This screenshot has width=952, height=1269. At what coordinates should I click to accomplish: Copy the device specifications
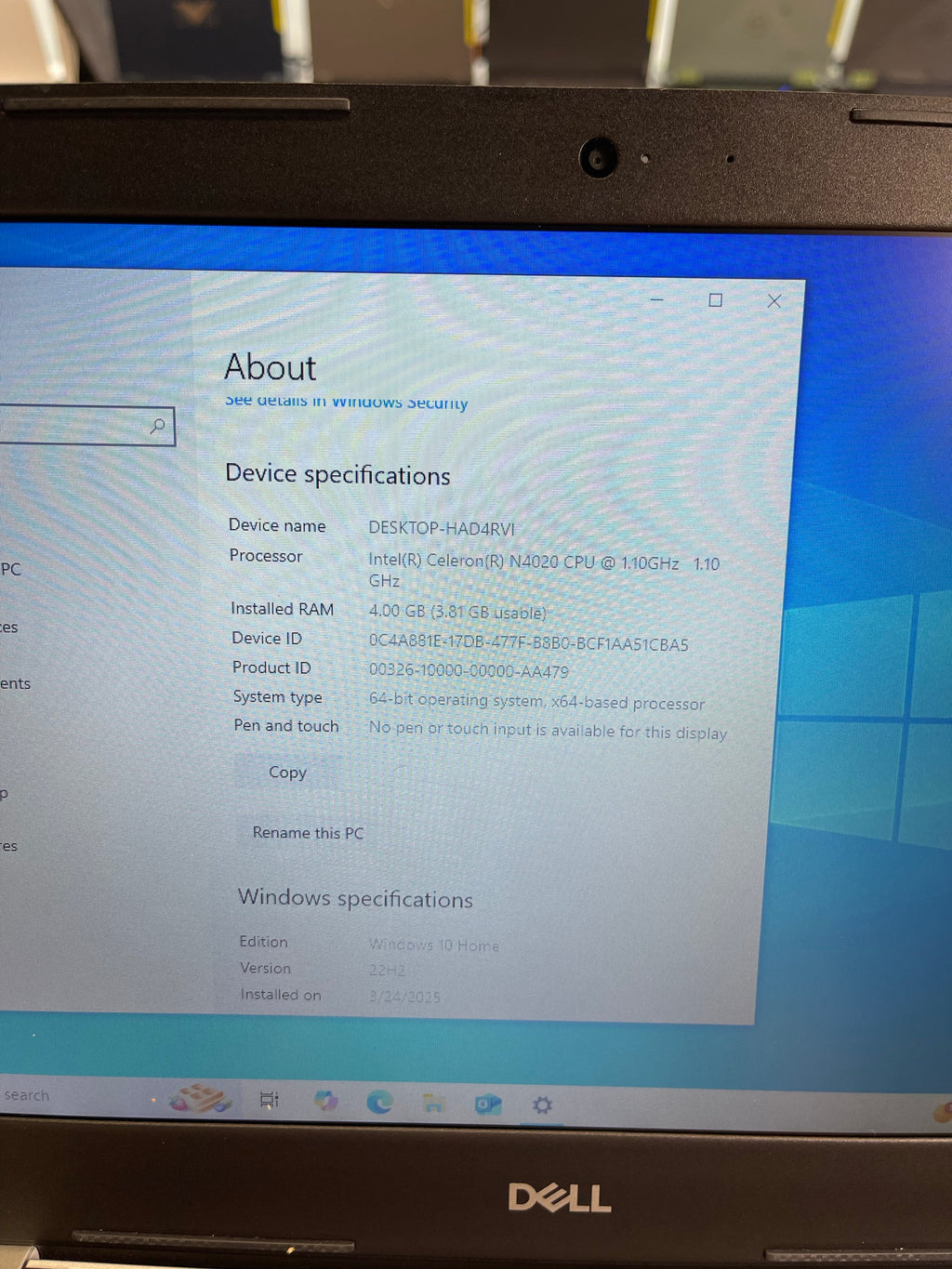(x=287, y=773)
